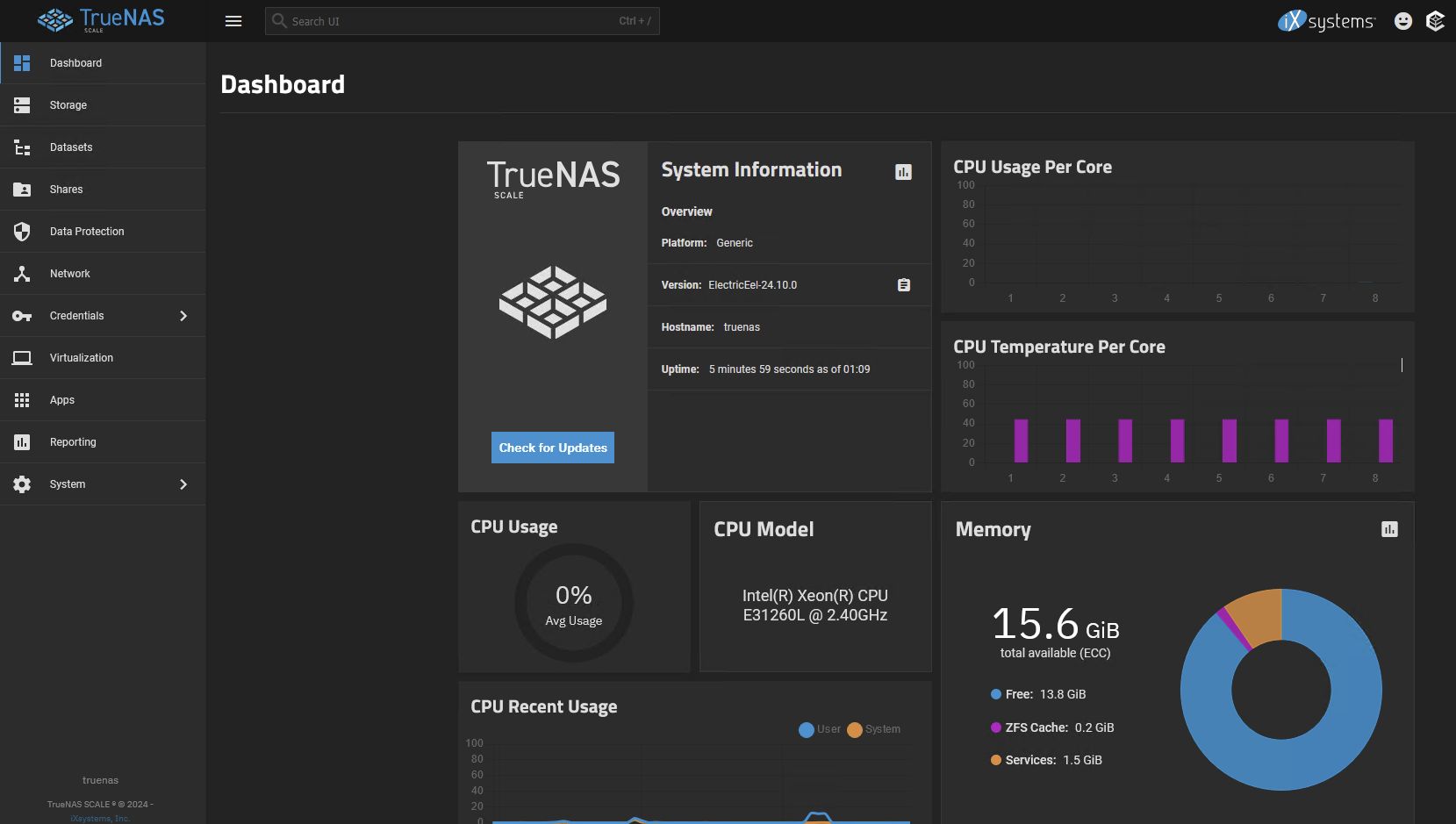Open the Storage section from the sidebar

click(x=68, y=104)
